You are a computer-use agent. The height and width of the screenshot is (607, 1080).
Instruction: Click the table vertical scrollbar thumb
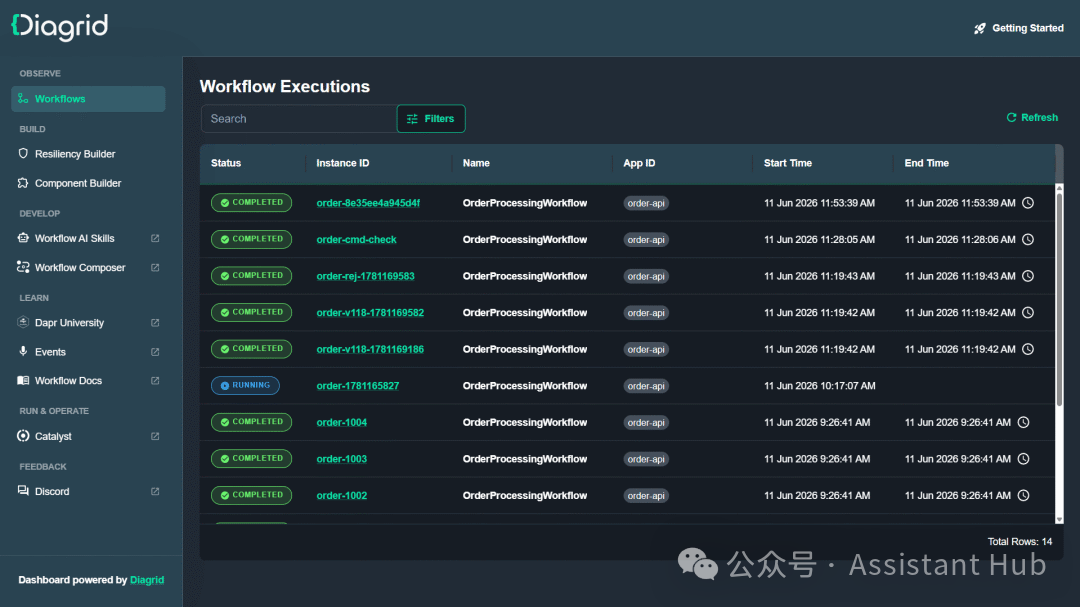point(1059,300)
